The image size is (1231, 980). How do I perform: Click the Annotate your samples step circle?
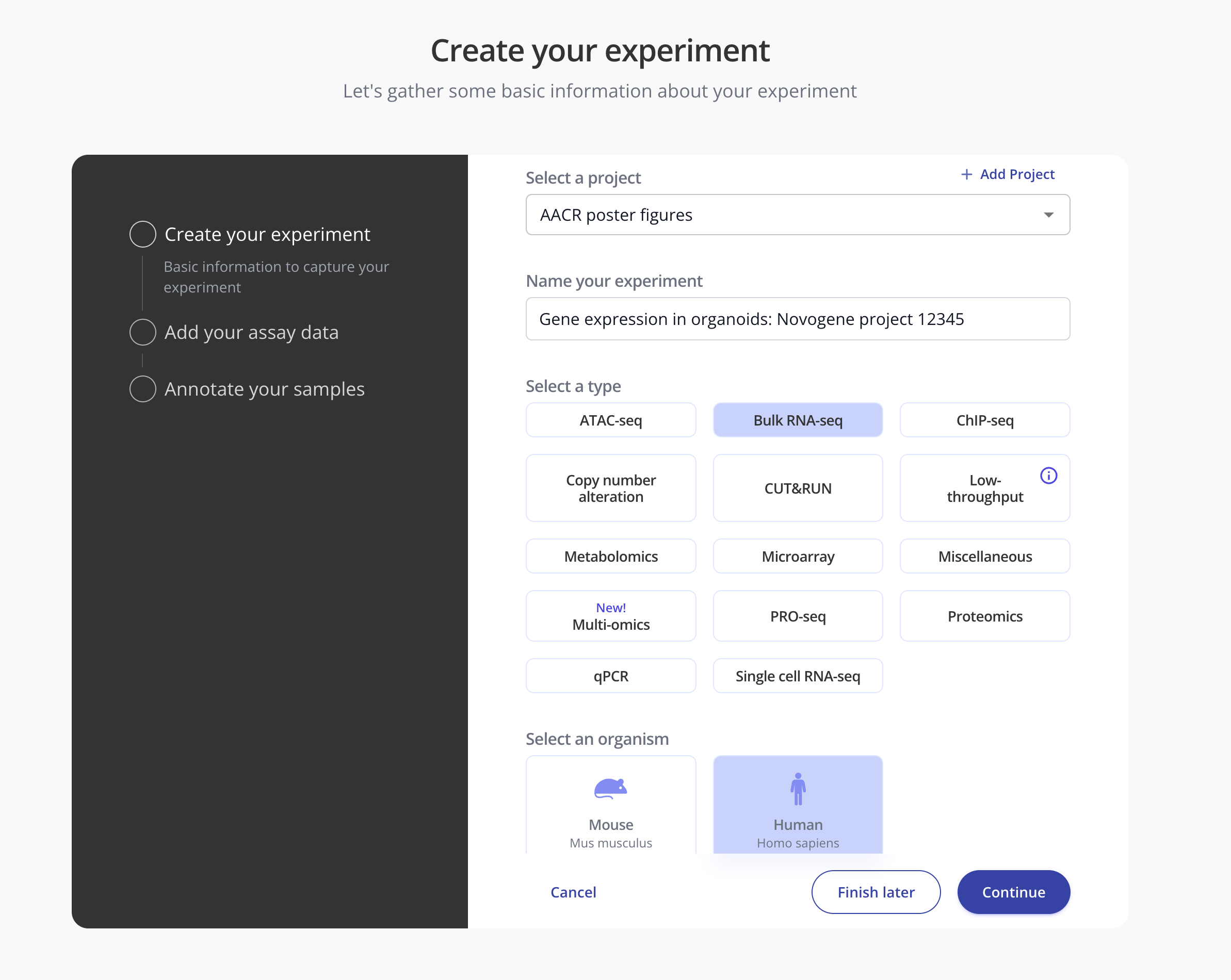[x=143, y=389]
